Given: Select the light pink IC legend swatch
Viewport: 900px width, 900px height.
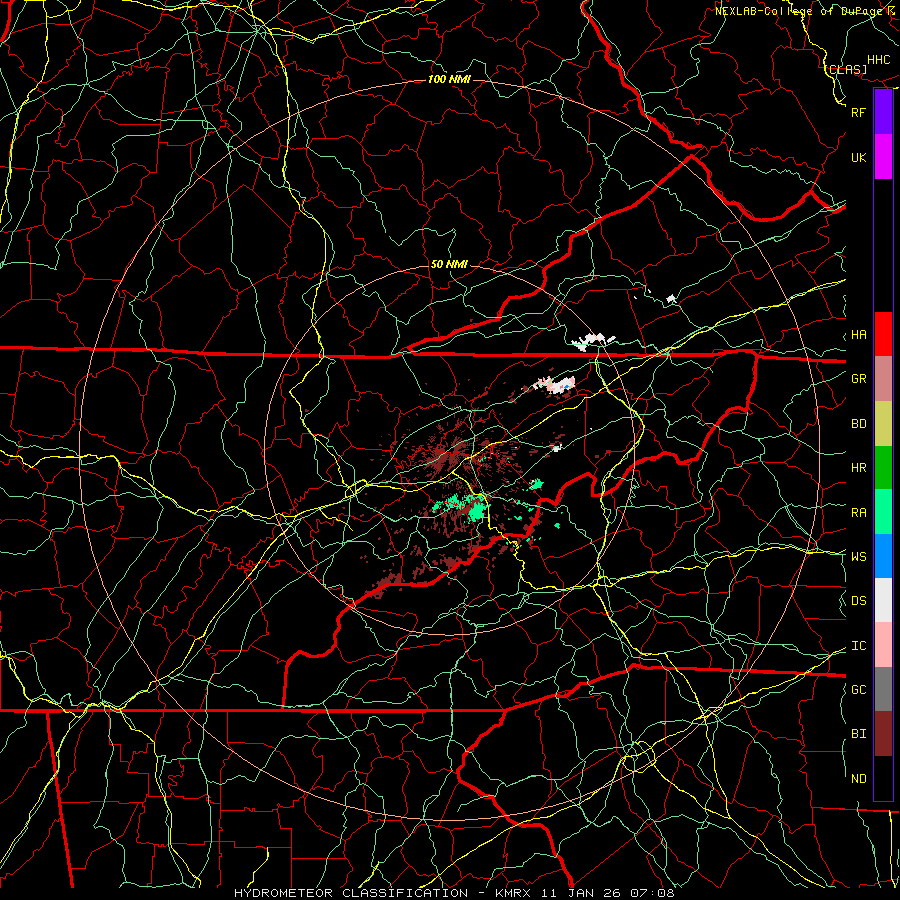Looking at the screenshot, I should [x=883, y=645].
